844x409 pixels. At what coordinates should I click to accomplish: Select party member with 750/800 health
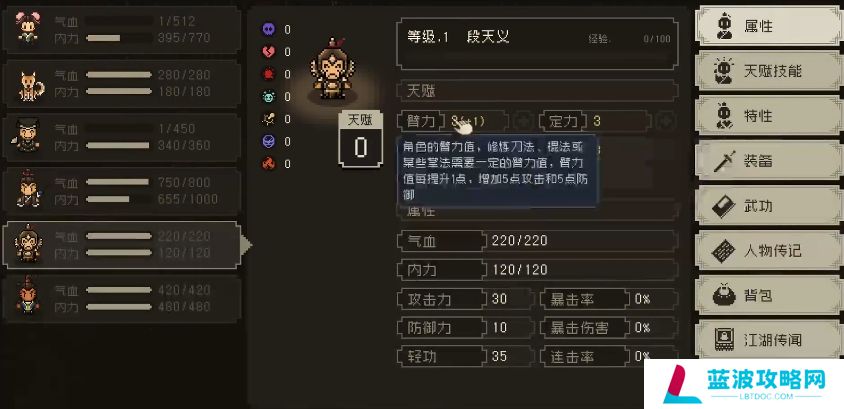click(x=122, y=191)
